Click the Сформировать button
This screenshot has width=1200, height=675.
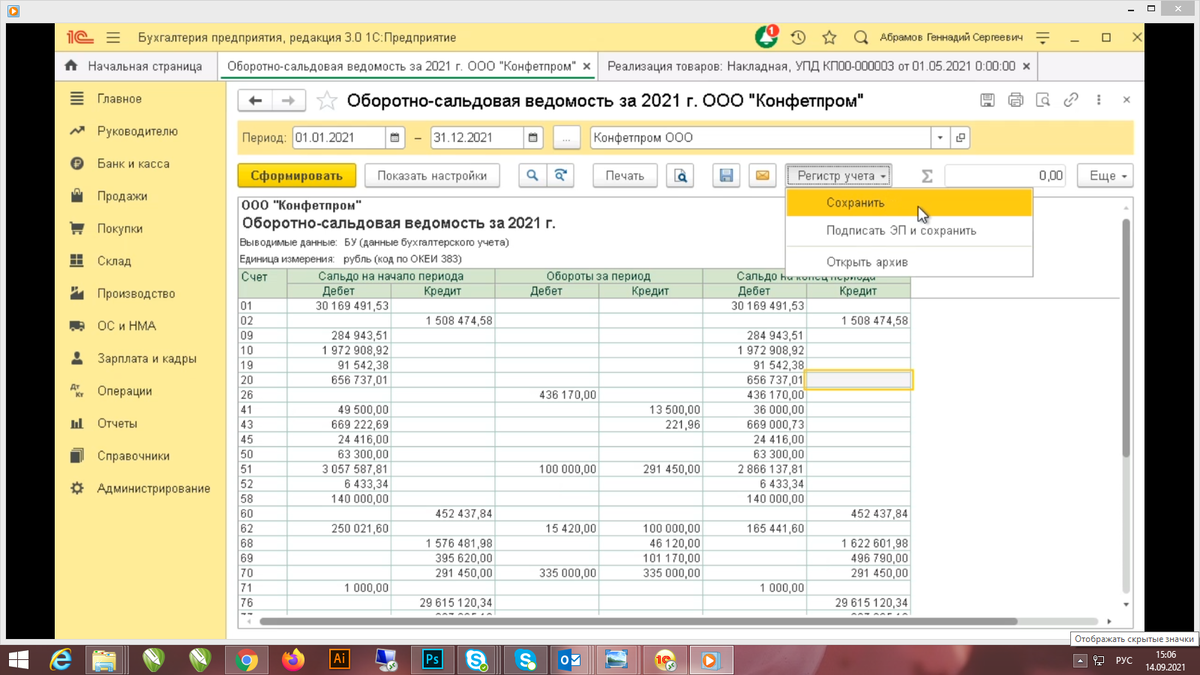(297, 176)
